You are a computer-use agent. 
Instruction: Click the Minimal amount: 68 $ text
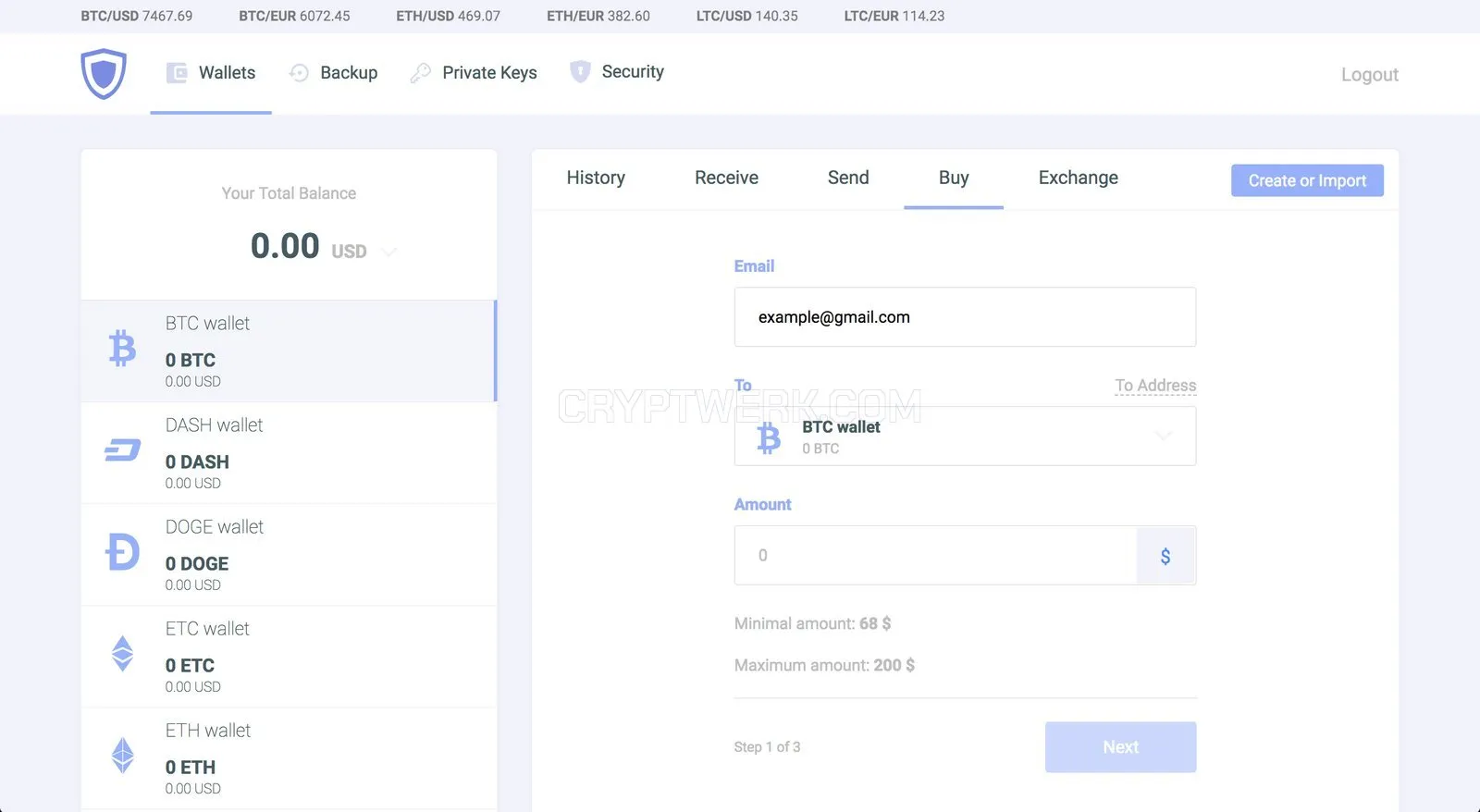point(812,623)
